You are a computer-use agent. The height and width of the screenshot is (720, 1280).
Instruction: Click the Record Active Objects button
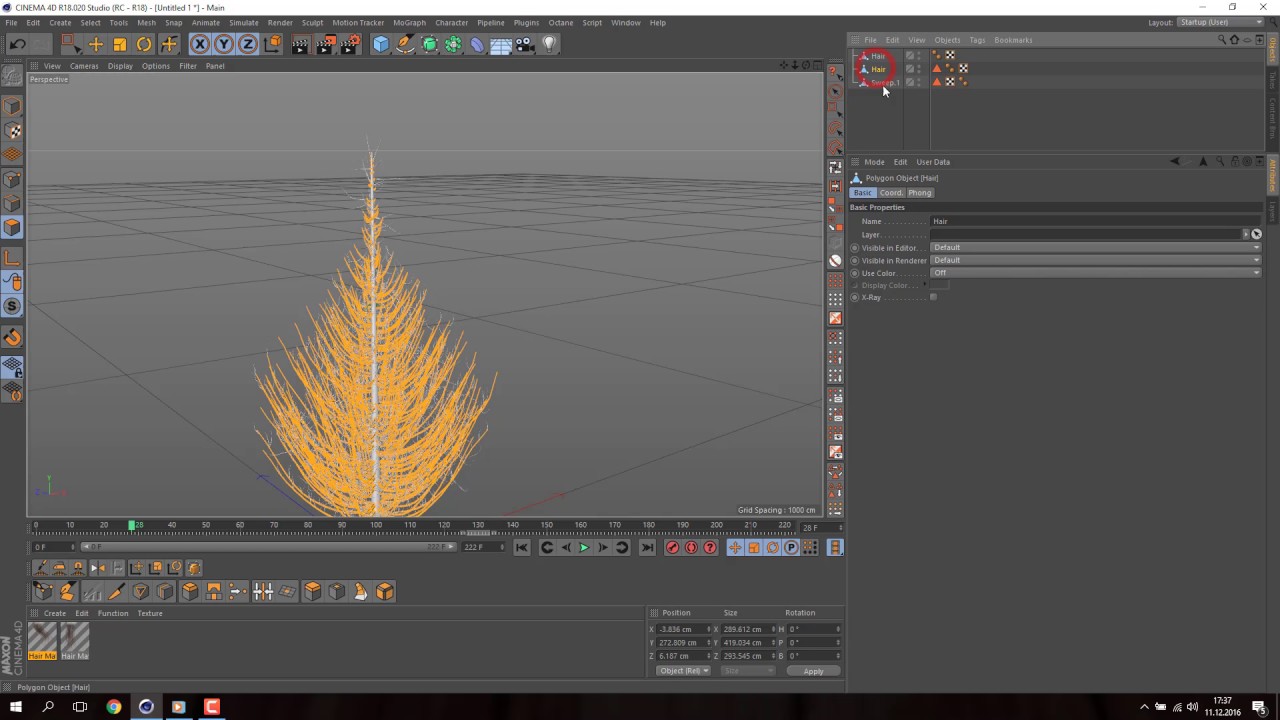[x=672, y=547]
